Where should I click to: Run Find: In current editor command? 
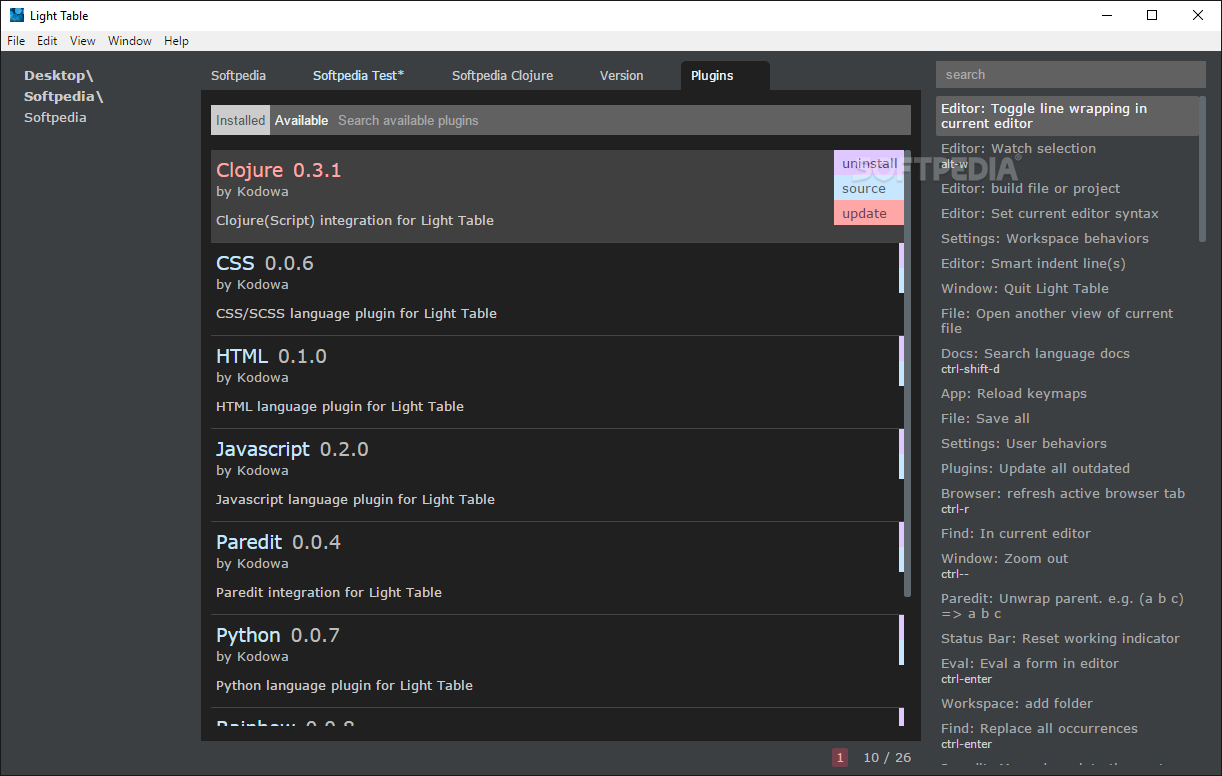click(1068, 533)
